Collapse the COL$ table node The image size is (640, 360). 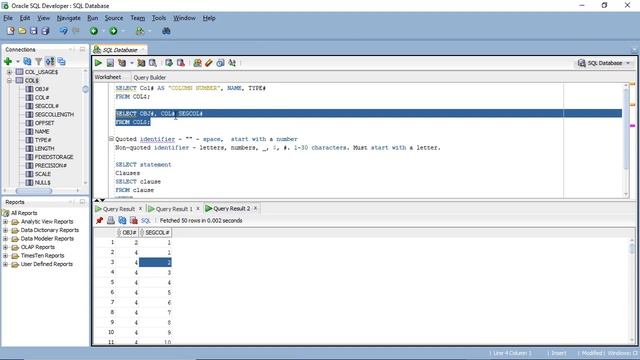pyautogui.click(x=9, y=80)
